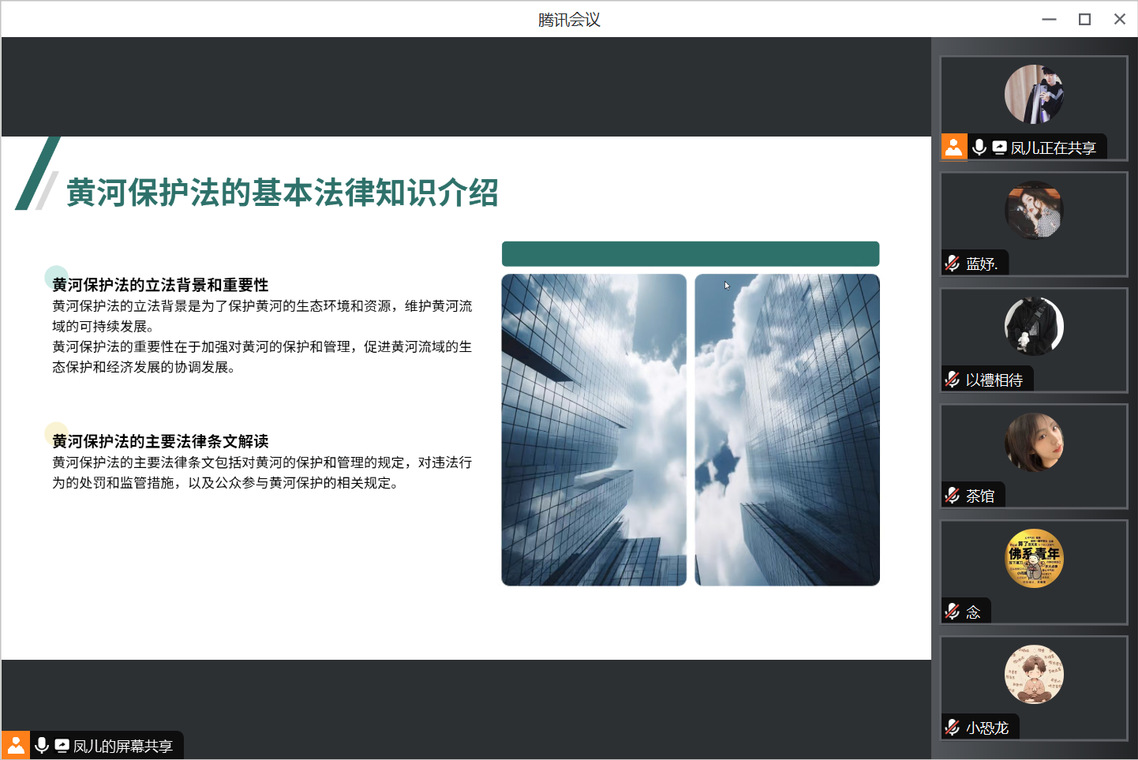The image size is (1138, 760).
Task: Click the screen share icon beside 凤儿正在共享
Action: (999, 147)
